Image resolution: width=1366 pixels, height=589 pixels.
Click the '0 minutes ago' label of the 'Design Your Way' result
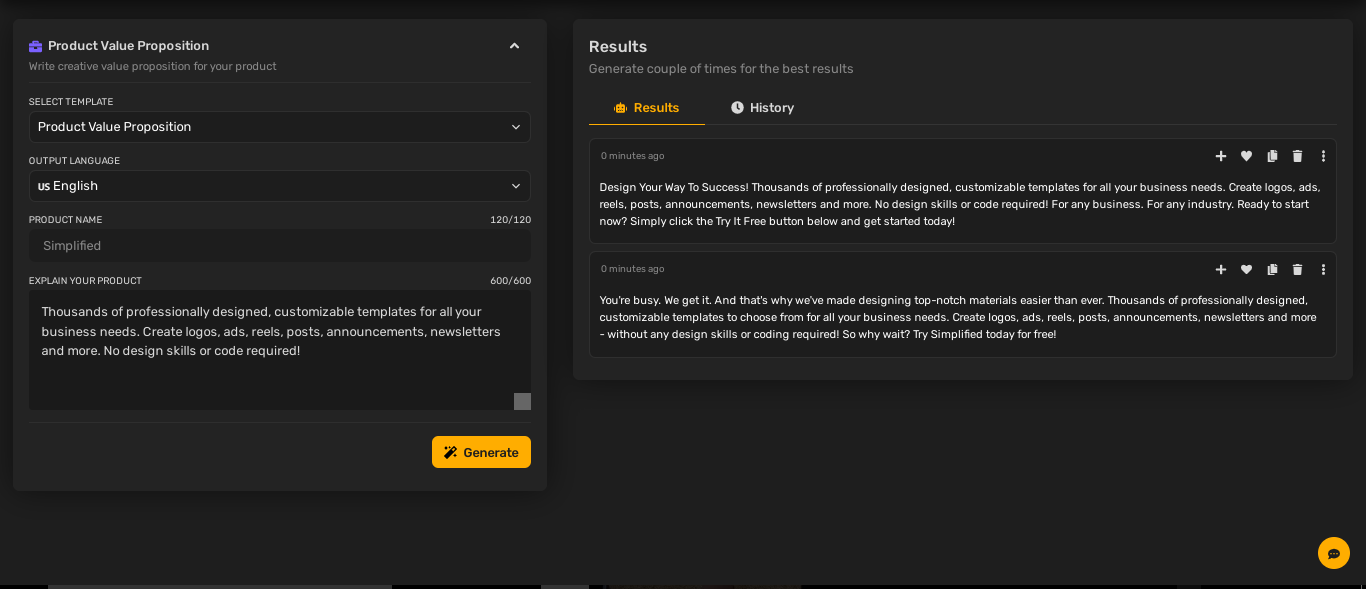point(632,156)
